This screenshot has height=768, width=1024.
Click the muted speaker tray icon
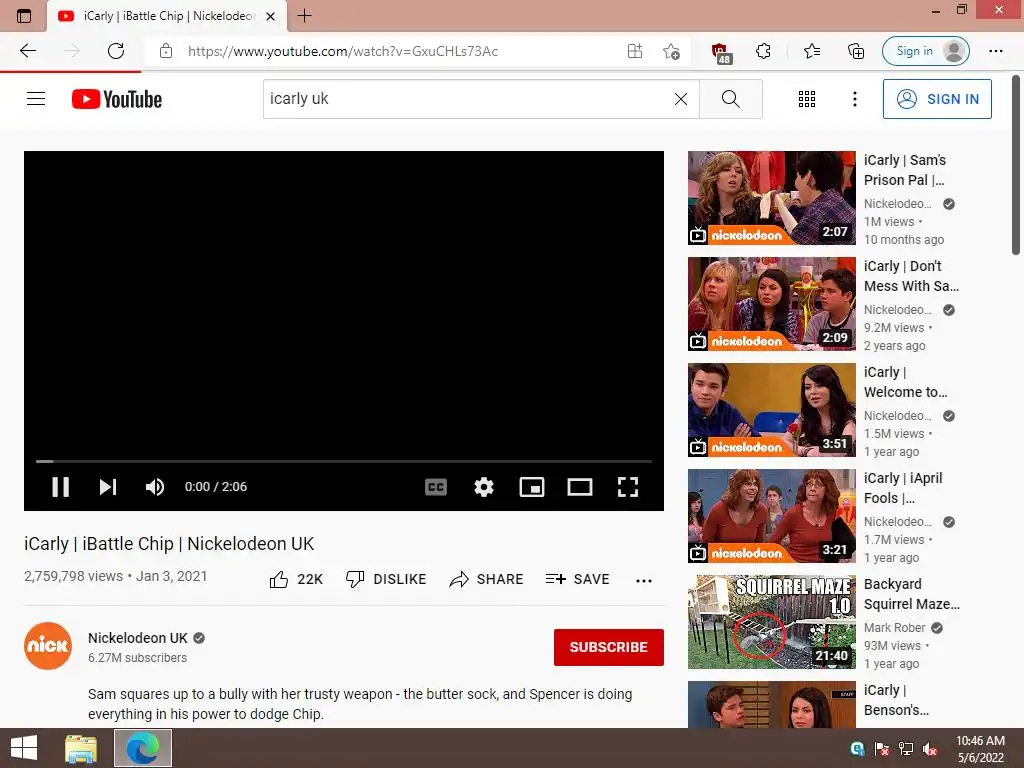tap(930, 749)
